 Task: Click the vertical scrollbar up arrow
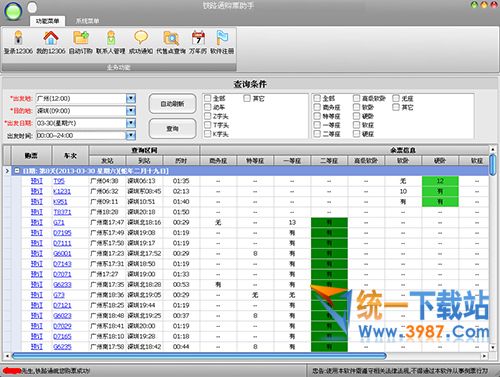click(x=493, y=149)
